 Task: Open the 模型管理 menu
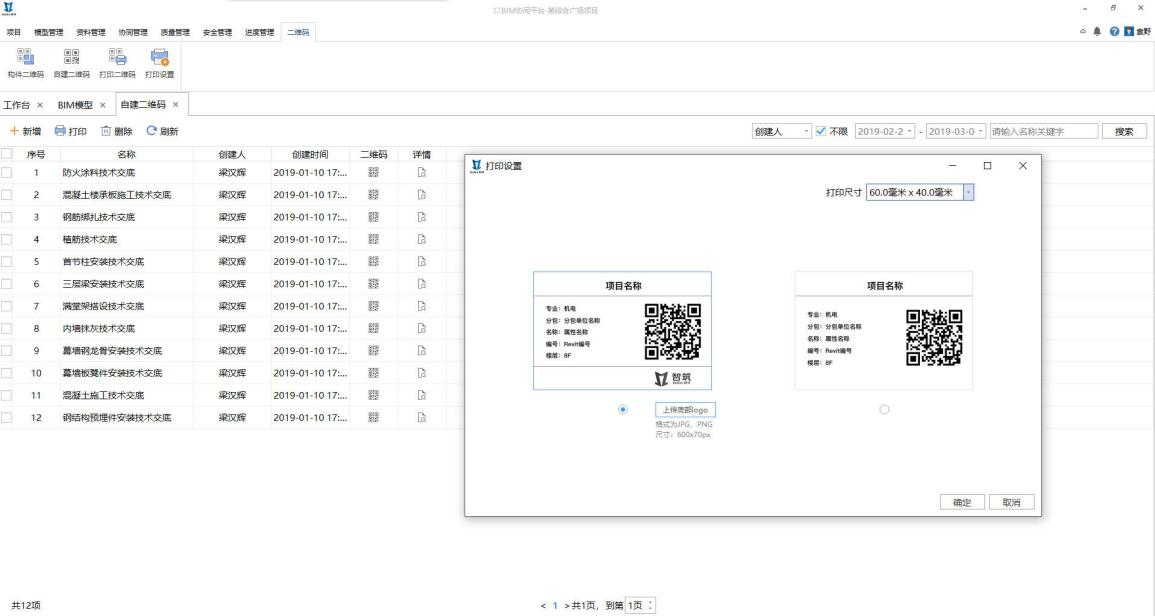click(49, 32)
